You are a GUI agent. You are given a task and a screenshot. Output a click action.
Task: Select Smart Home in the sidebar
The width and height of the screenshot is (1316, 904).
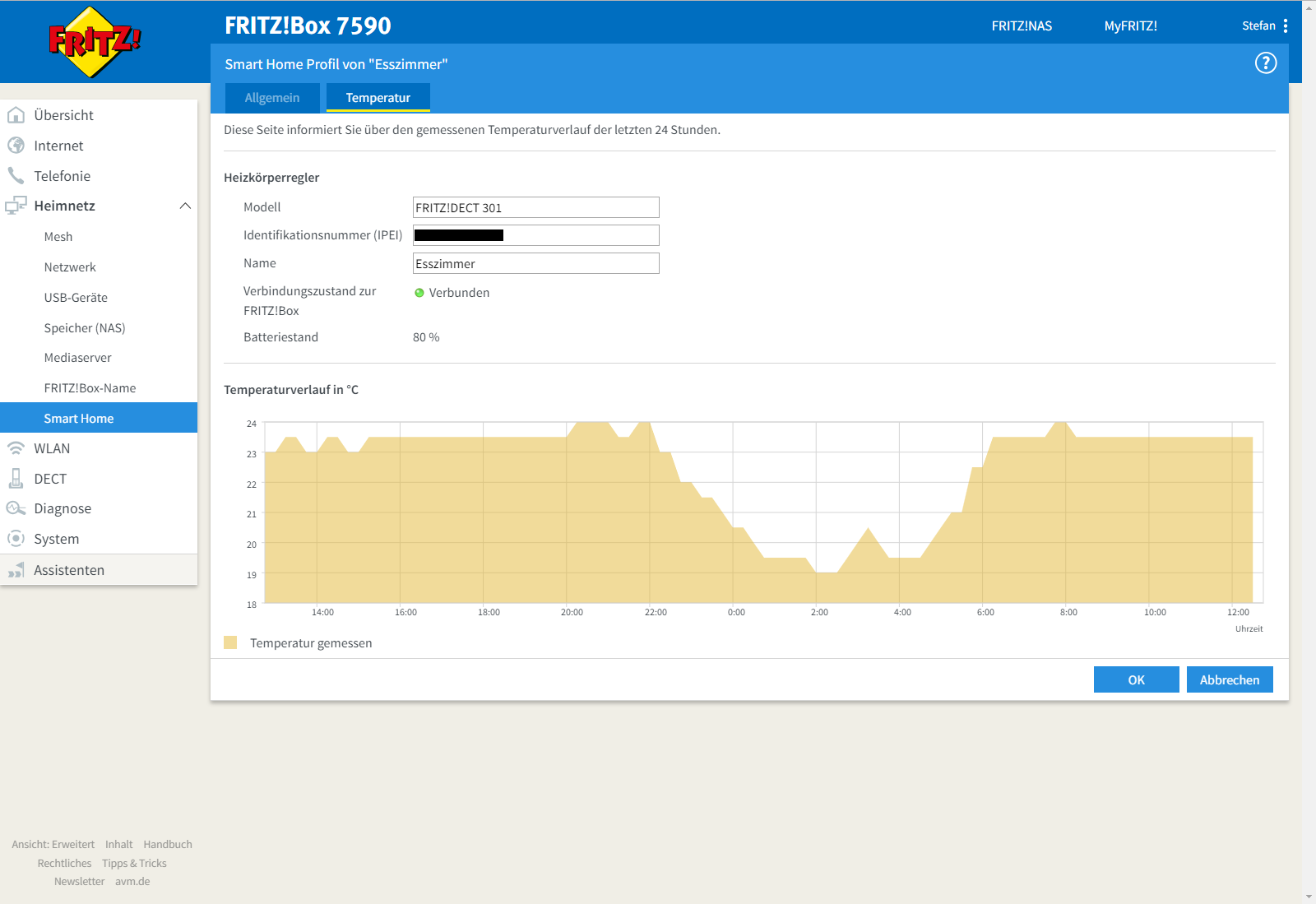[x=99, y=418]
